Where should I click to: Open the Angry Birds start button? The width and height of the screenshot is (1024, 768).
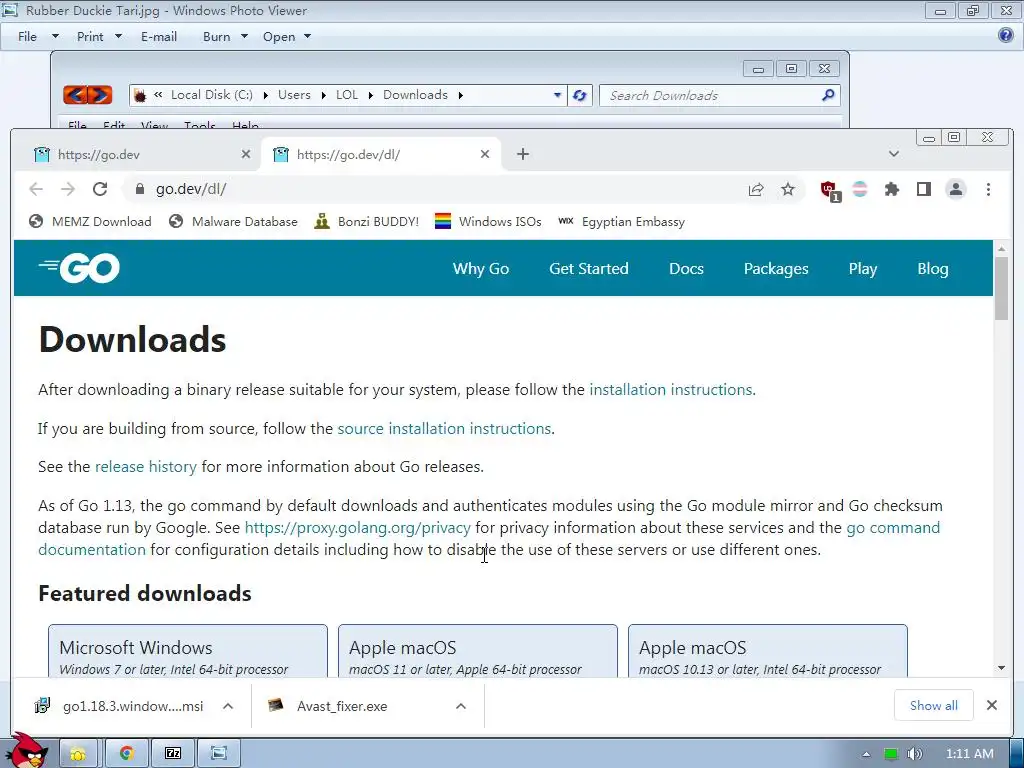27,750
